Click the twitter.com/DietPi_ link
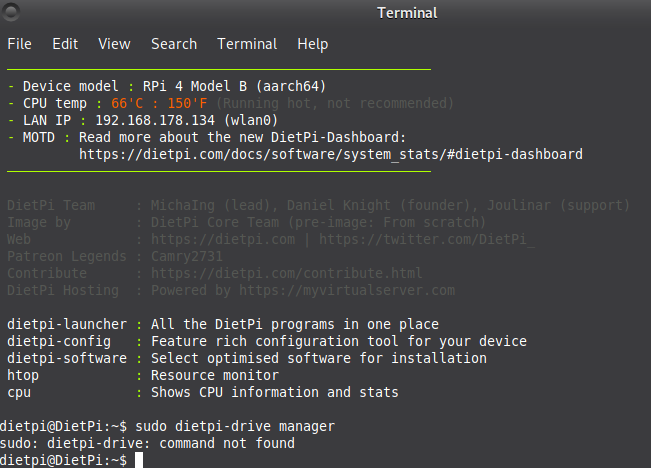Screen dimensions: 651x468 (426, 240)
